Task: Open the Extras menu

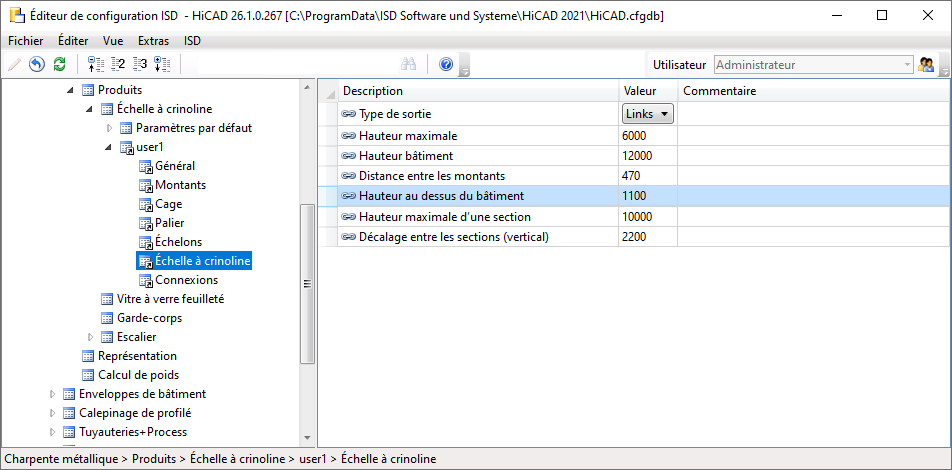Action: point(154,41)
